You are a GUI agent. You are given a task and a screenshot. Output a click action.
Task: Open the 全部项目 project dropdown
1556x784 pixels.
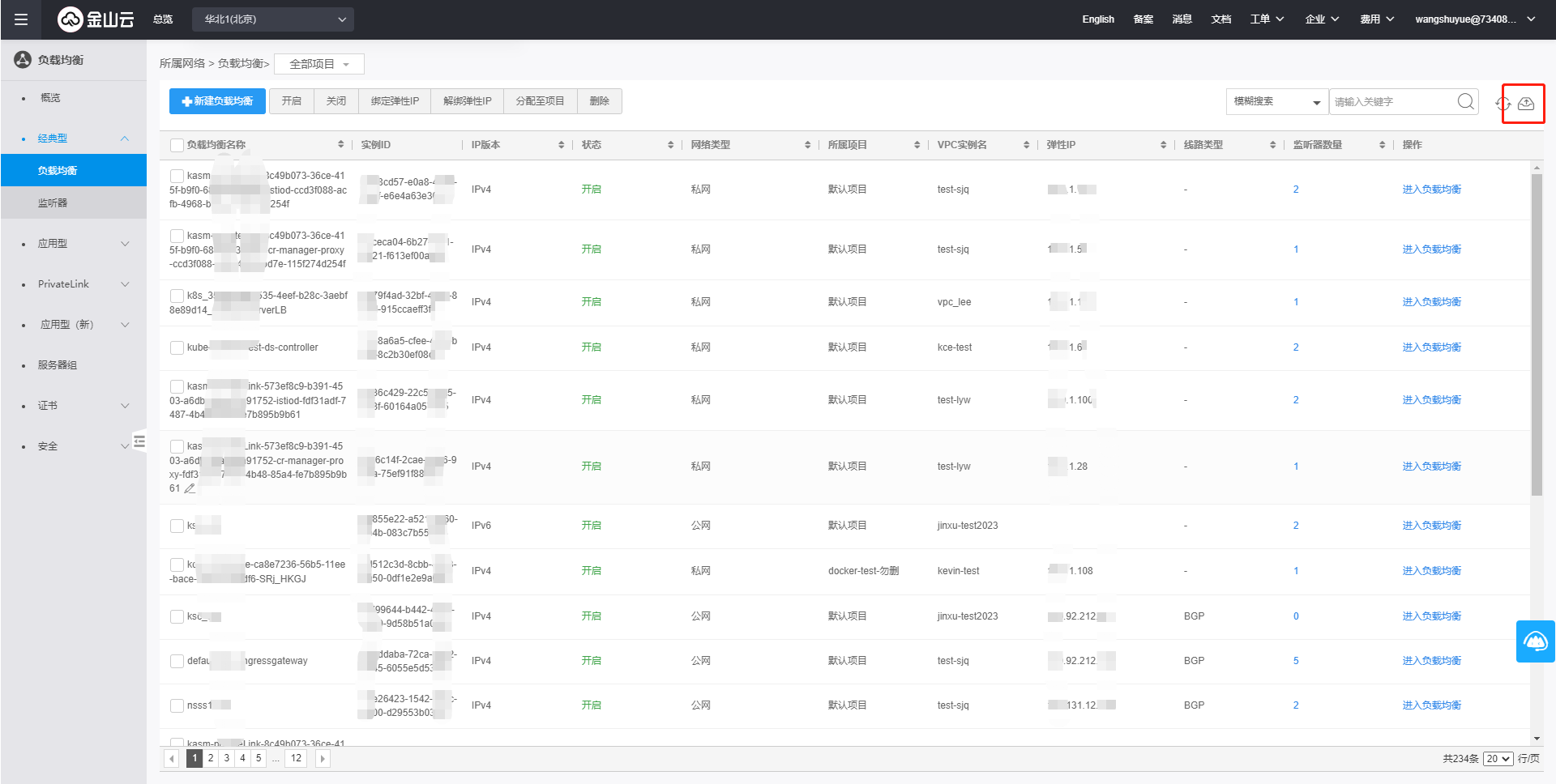[319, 64]
